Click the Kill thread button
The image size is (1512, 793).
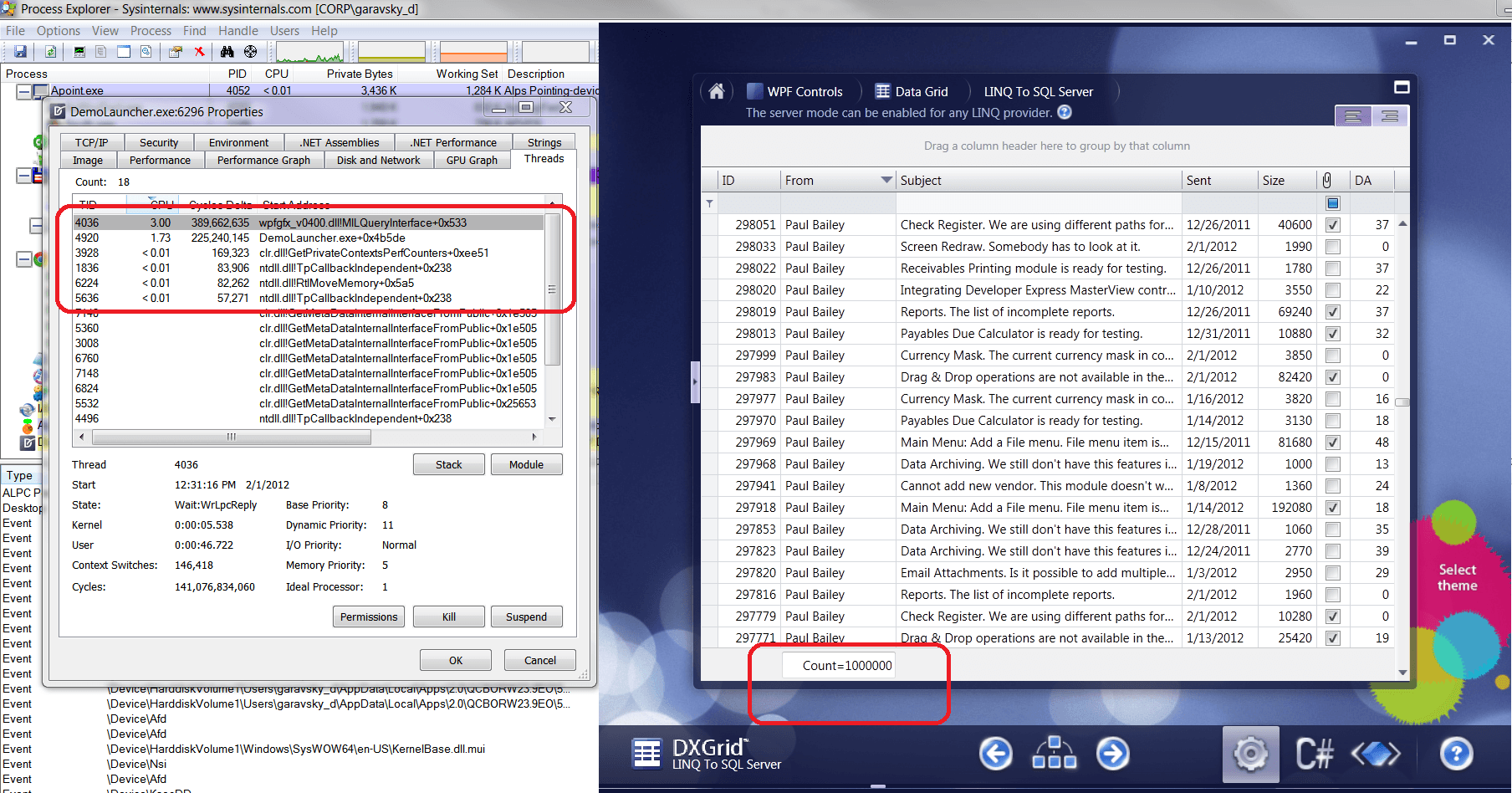tap(448, 617)
